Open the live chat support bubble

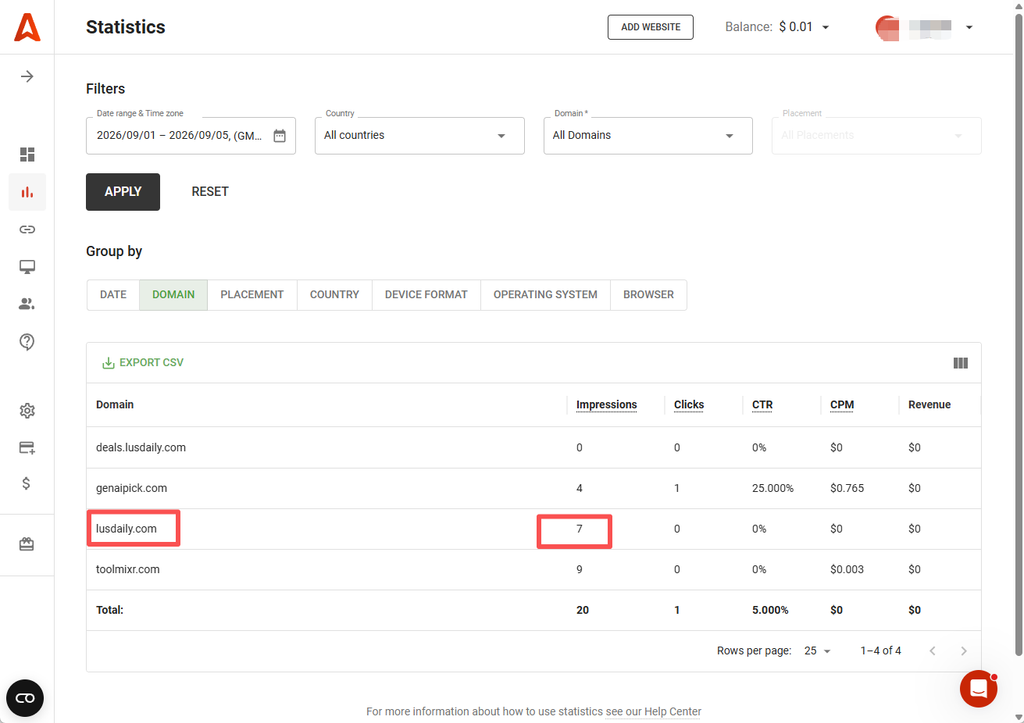(978, 688)
